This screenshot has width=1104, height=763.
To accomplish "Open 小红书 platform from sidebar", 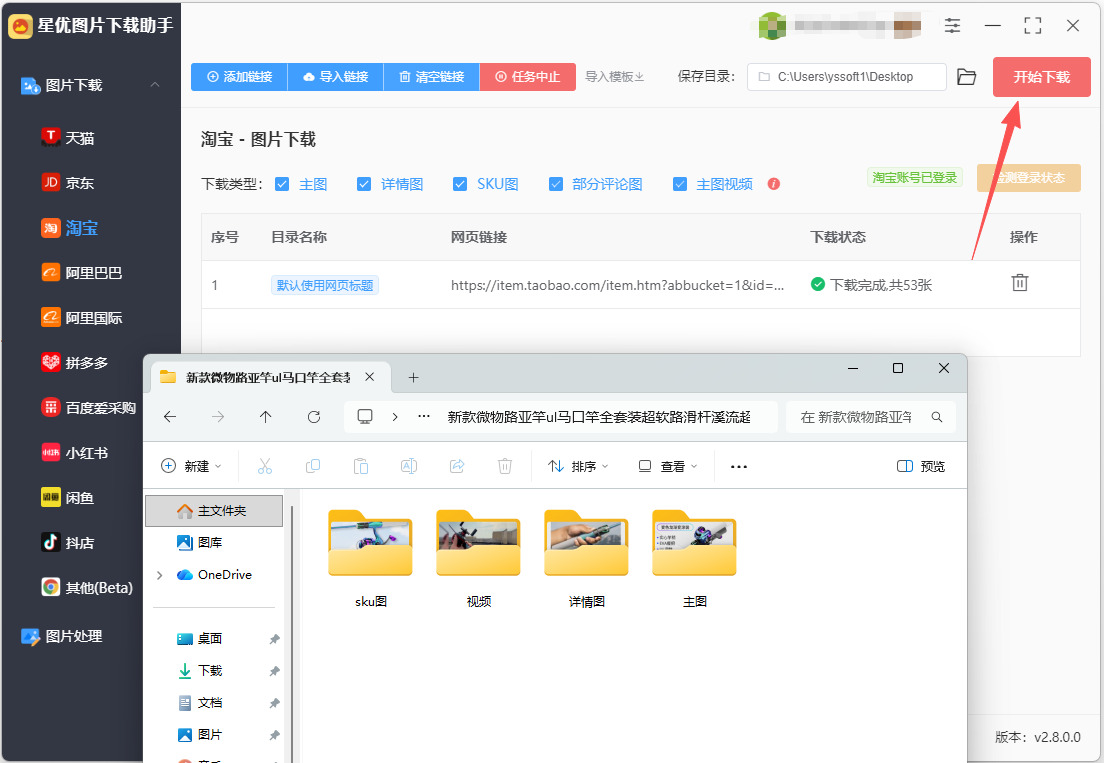I will click(75, 453).
